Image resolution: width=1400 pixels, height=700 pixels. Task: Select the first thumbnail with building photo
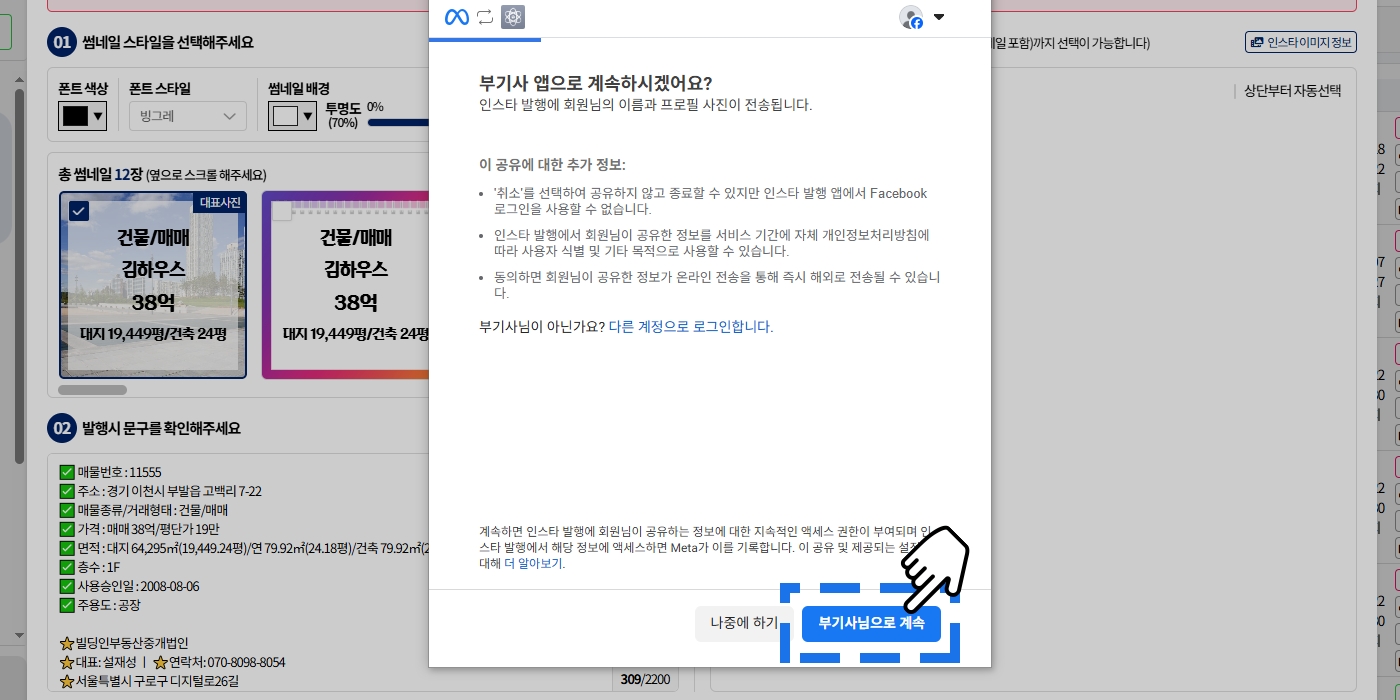click(x=153, y=285)
